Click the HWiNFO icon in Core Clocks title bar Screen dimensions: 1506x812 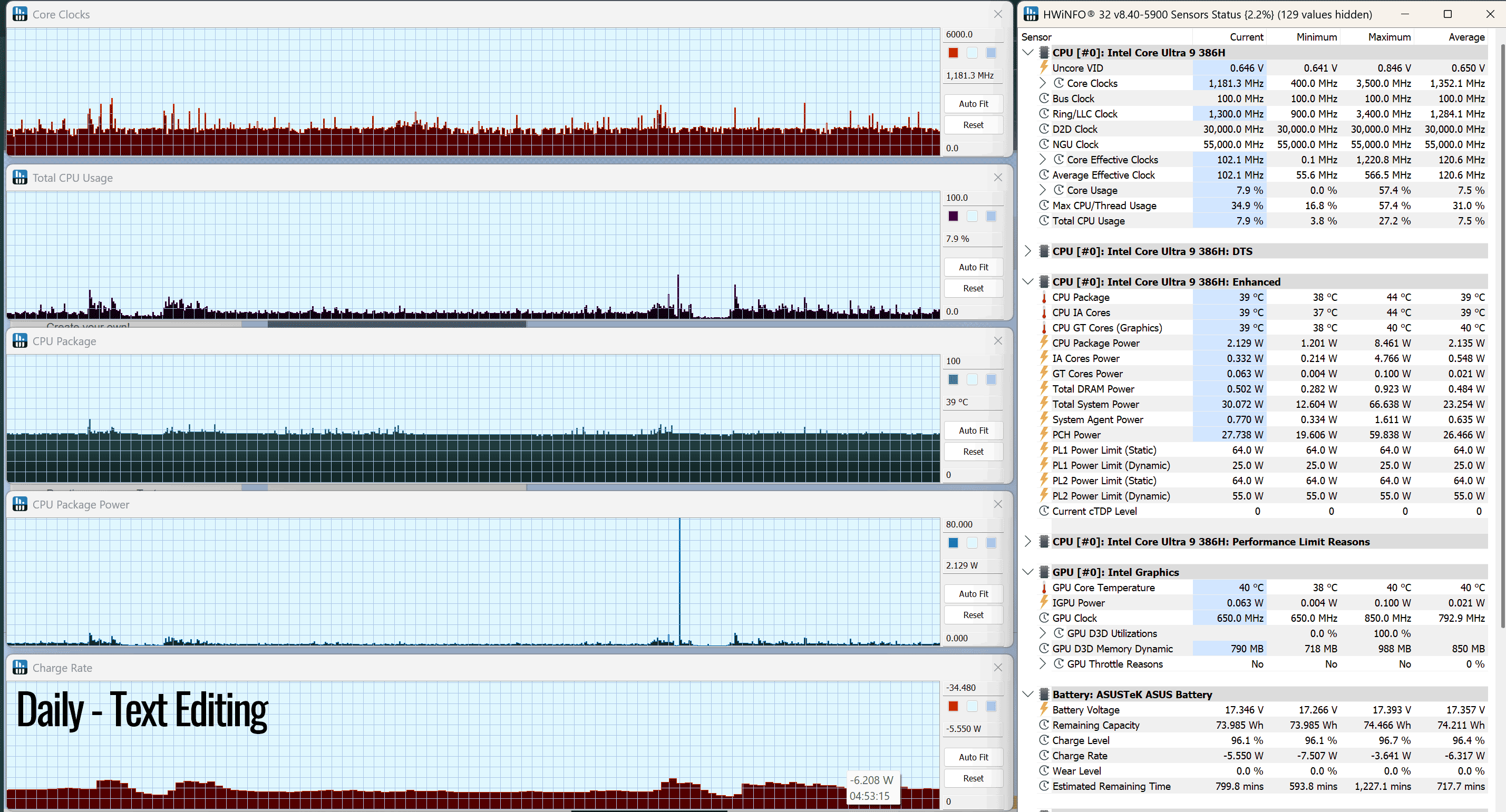(20, 14)
